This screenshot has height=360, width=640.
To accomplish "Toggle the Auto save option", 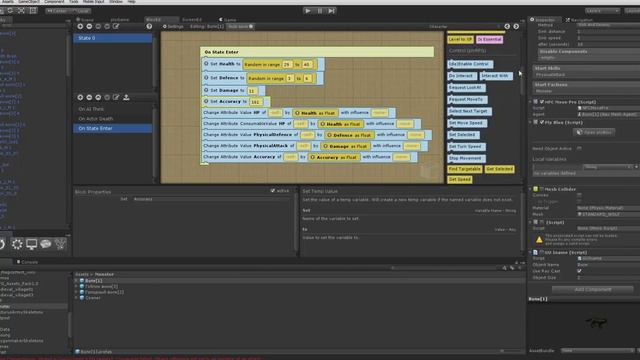I will click(x=240, y=27).
